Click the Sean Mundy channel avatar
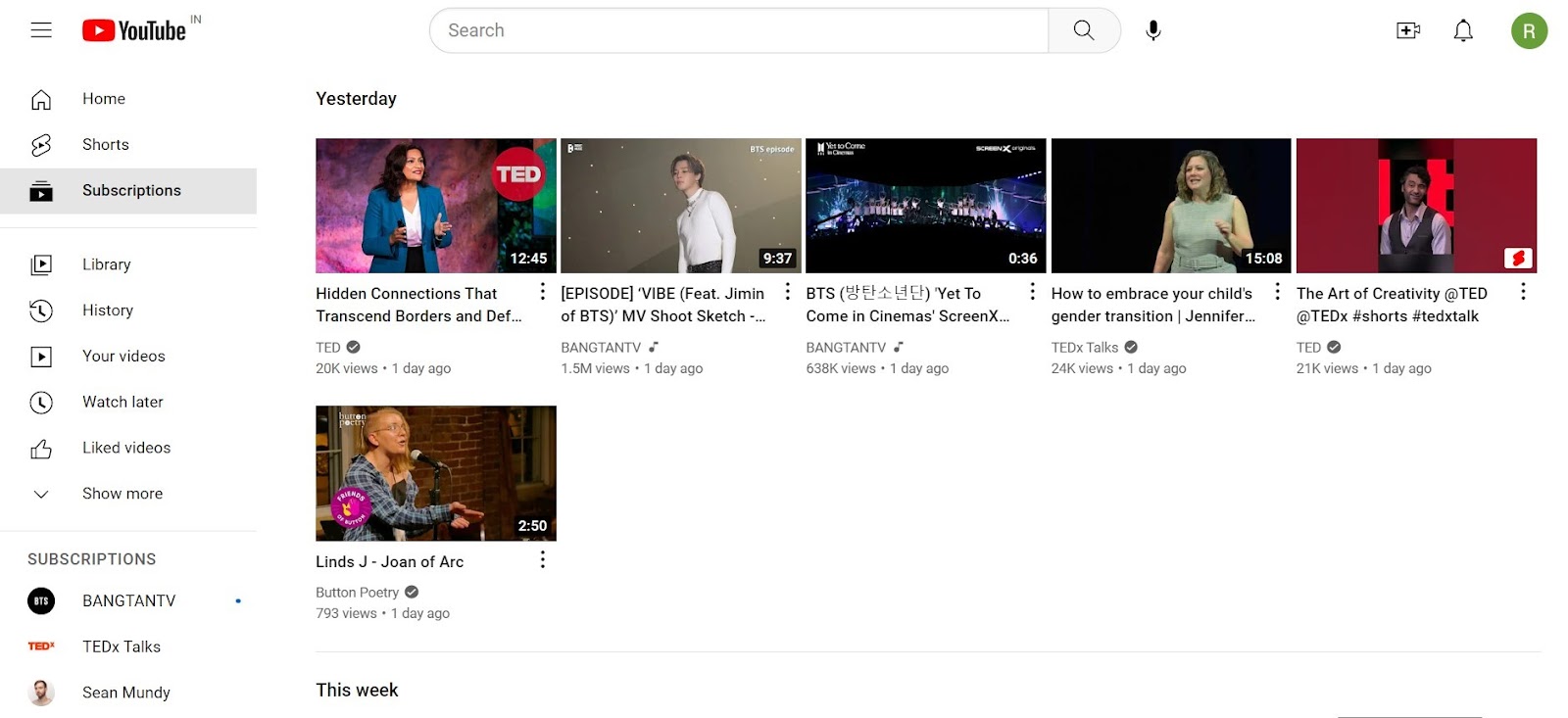Viewport: 1568px width, 718px height. click(x=41, y=693)
